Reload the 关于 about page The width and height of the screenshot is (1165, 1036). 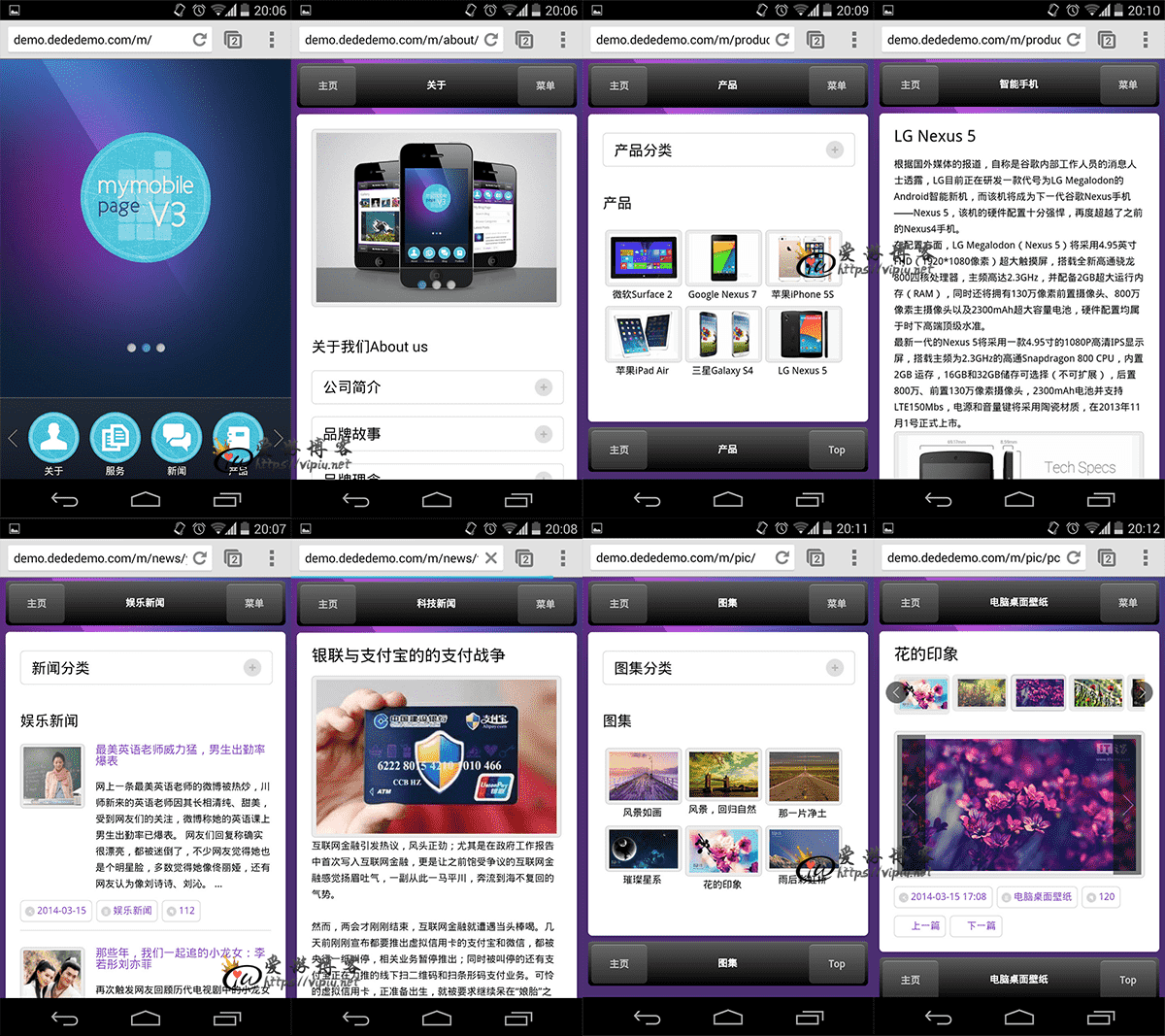[x=491, y=40]
